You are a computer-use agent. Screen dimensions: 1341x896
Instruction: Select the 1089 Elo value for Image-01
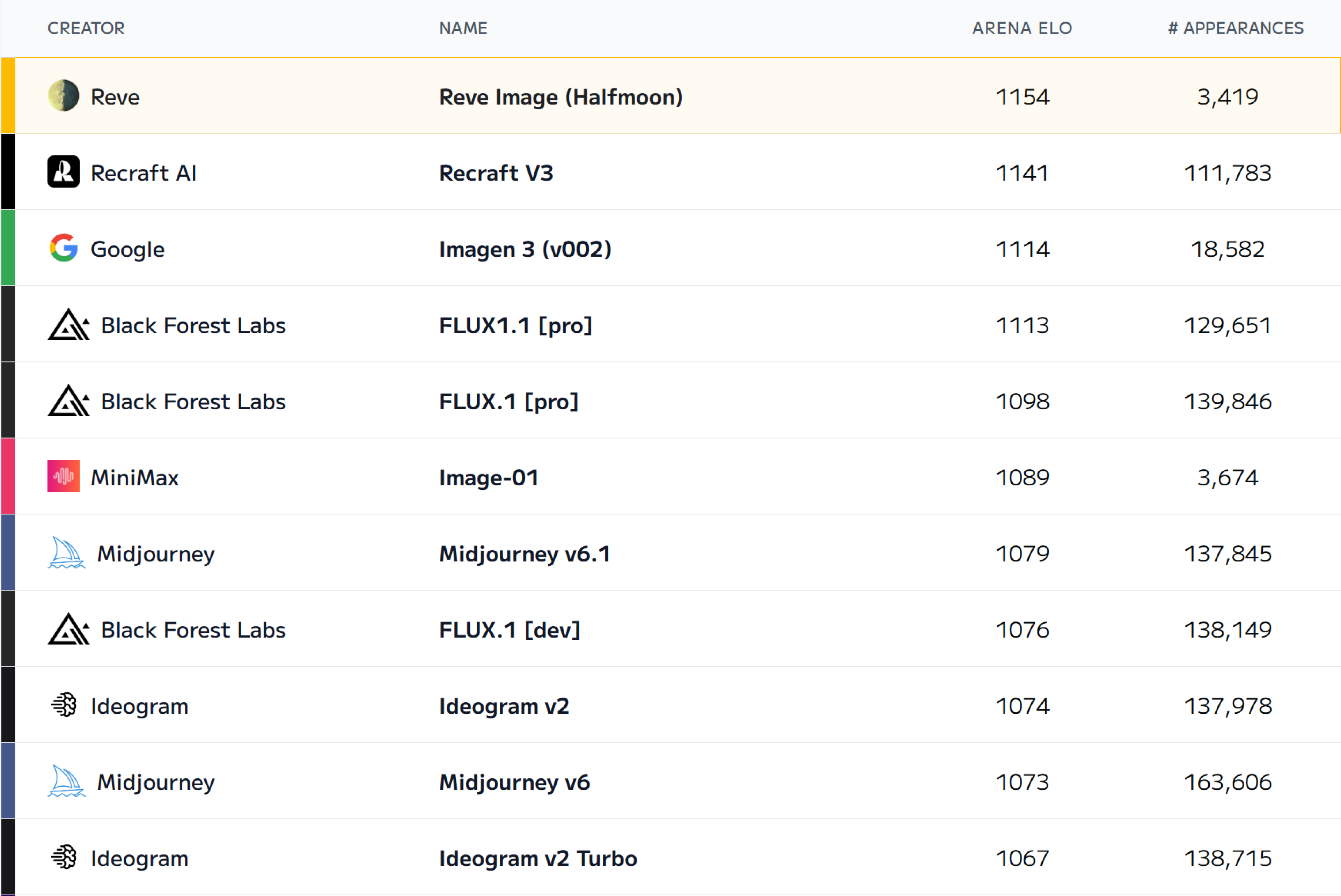pyautogui.click(x=1021, y=477)
